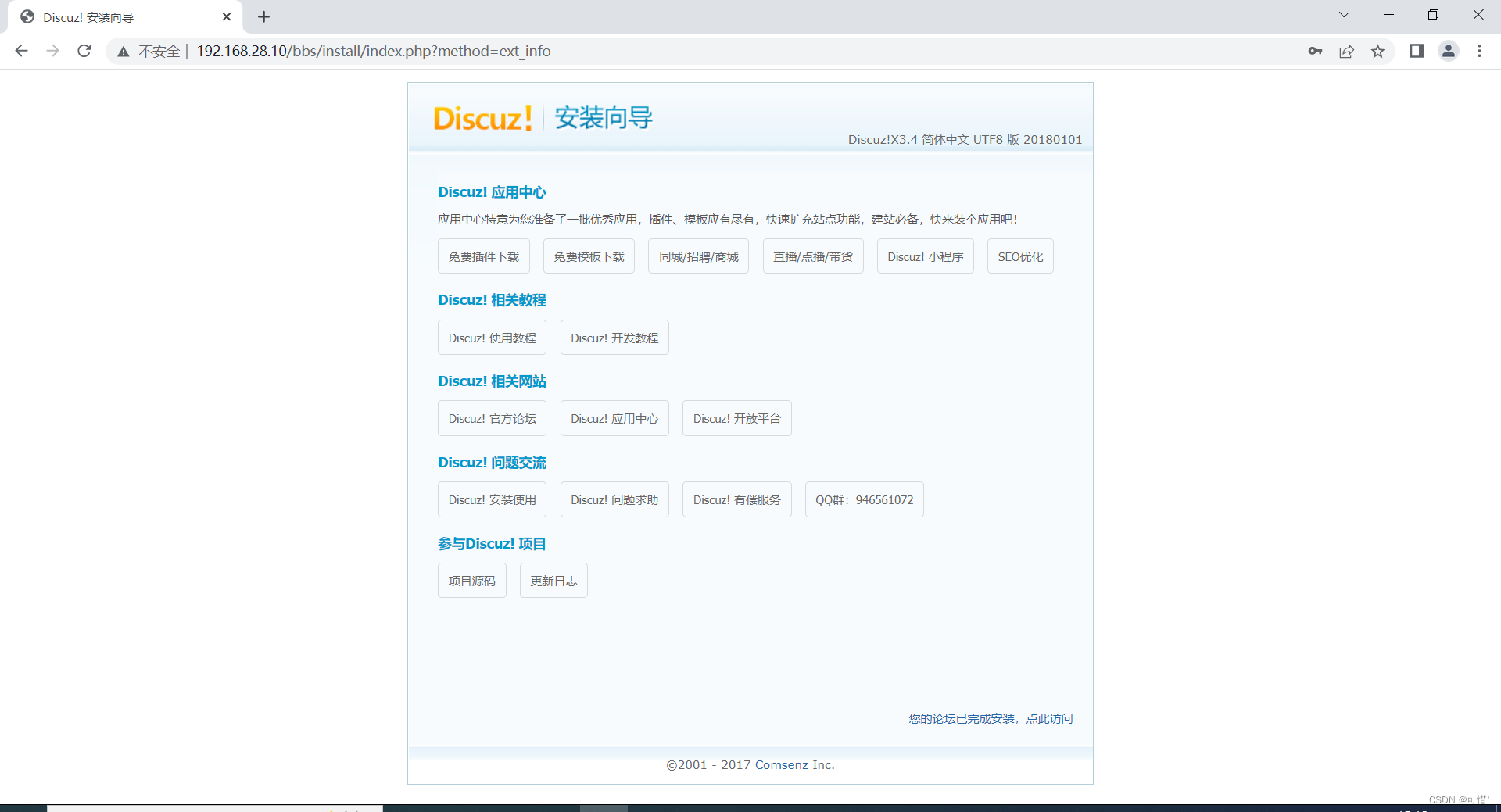The image size is (1501, 812).
Task: Click the Discuz! logo in header
Action: 483,118
